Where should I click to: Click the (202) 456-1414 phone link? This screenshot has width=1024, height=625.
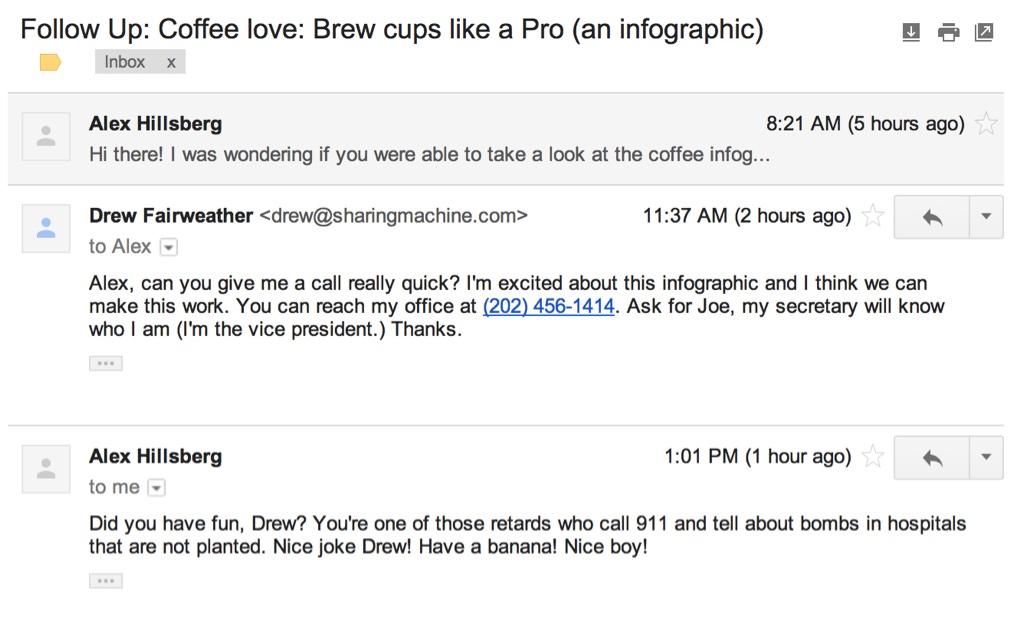pyautogui.click(x=548, y=307)
